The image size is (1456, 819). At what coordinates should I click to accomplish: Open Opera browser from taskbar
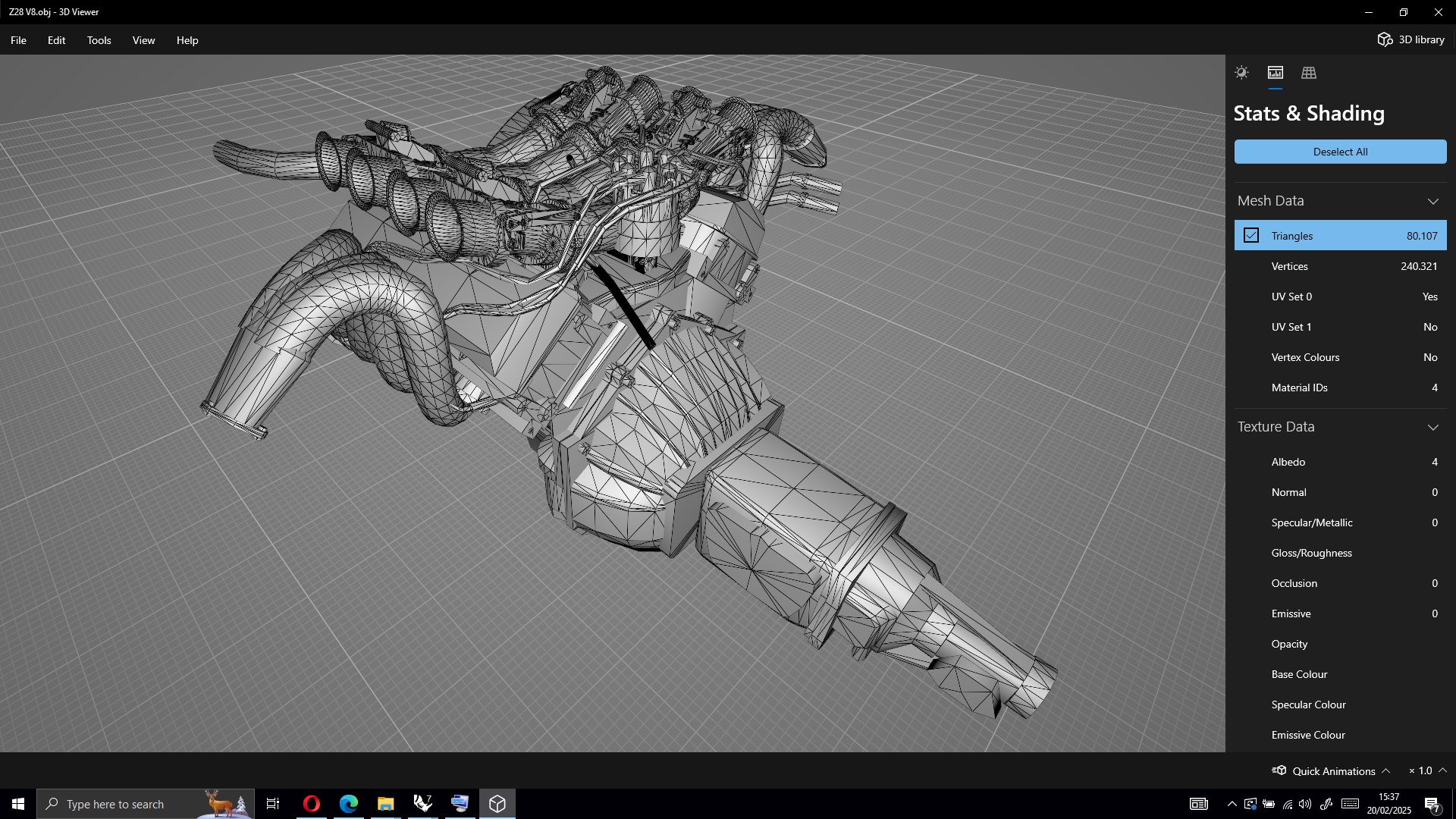click(x=311, y=804)
